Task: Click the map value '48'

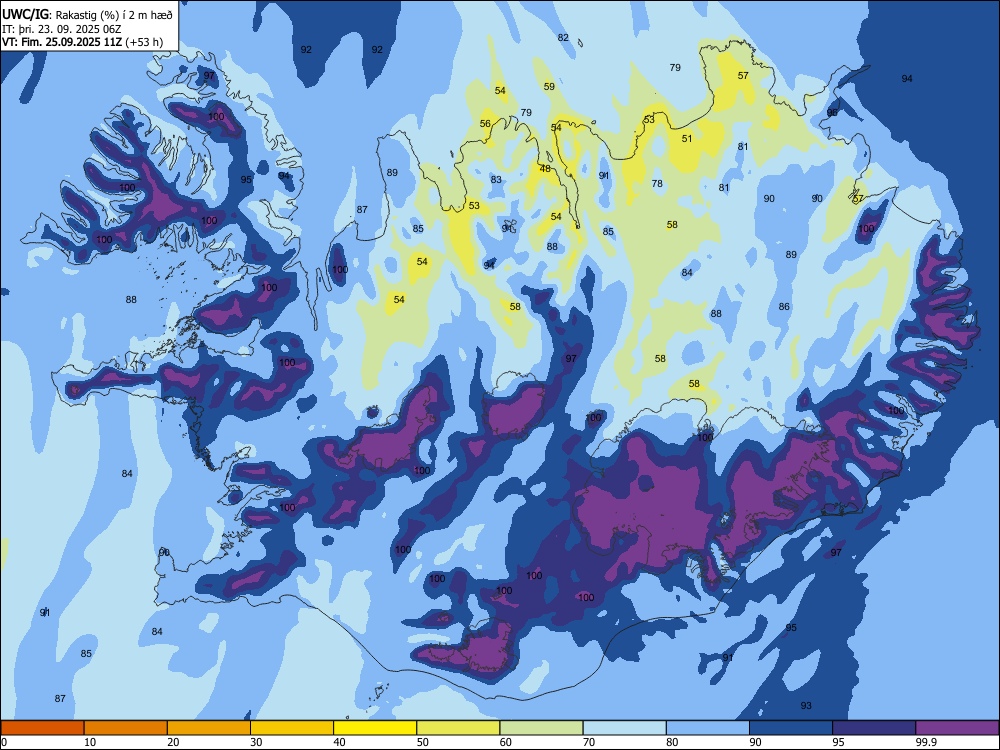Action: (x=545, y=169)
